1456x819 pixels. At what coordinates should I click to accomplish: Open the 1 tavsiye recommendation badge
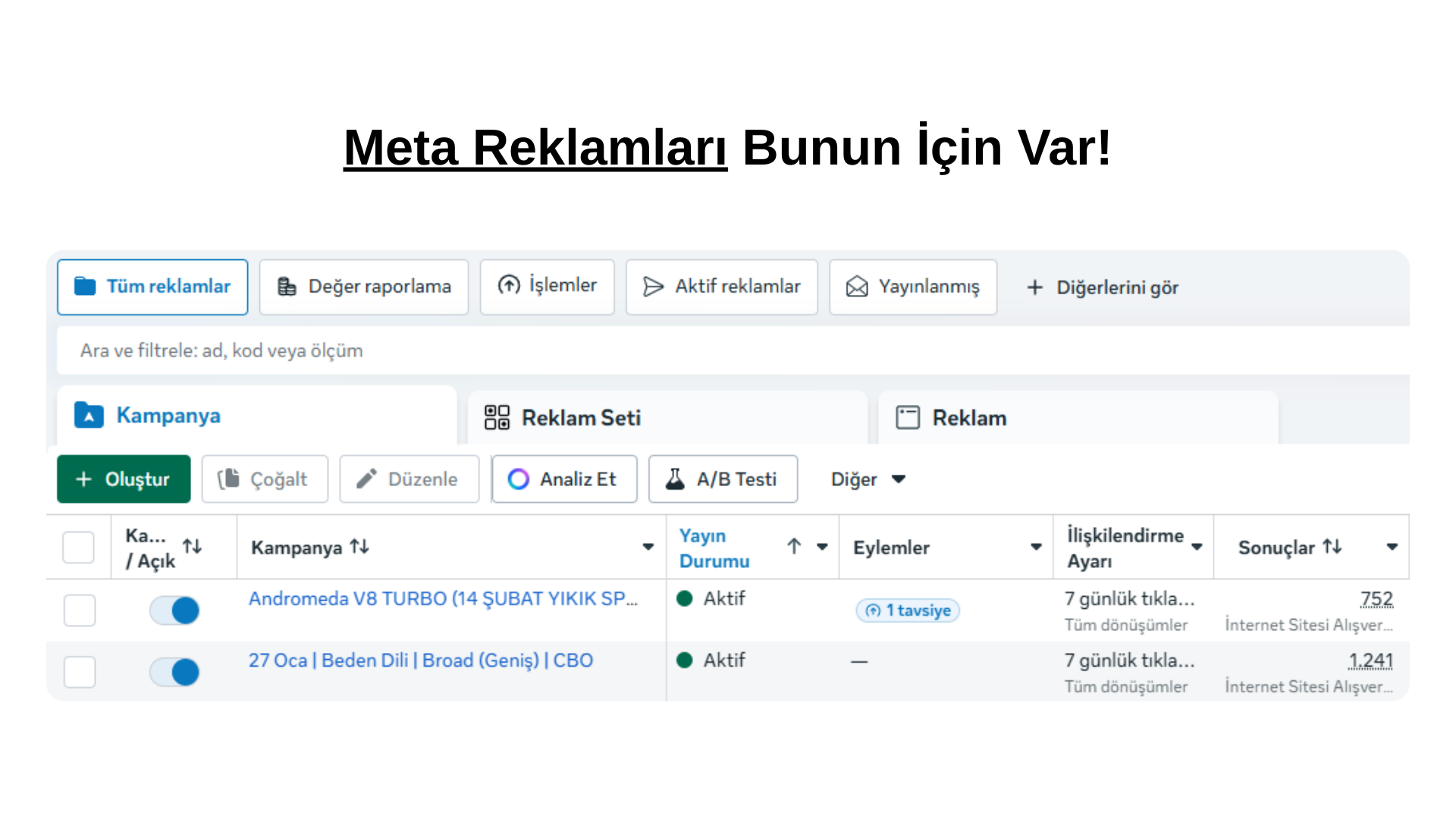tap(907, 610)
